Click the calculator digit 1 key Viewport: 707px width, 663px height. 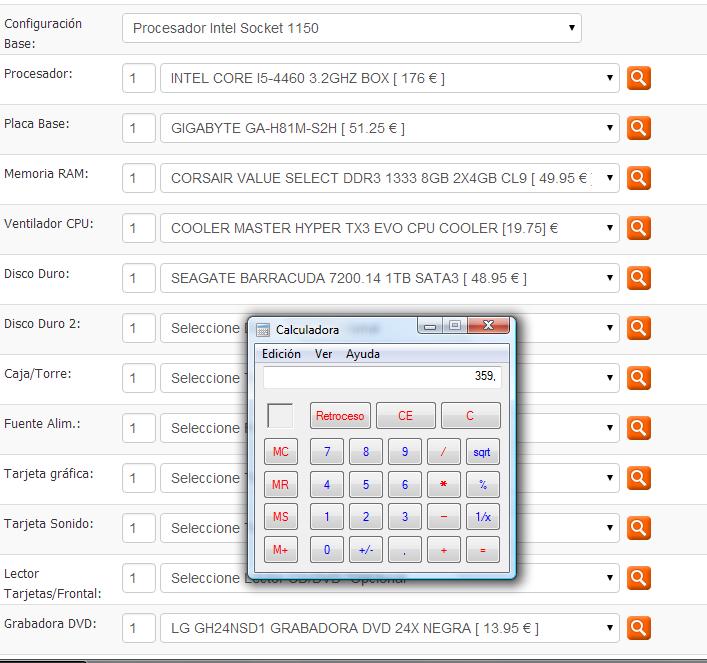327,517
